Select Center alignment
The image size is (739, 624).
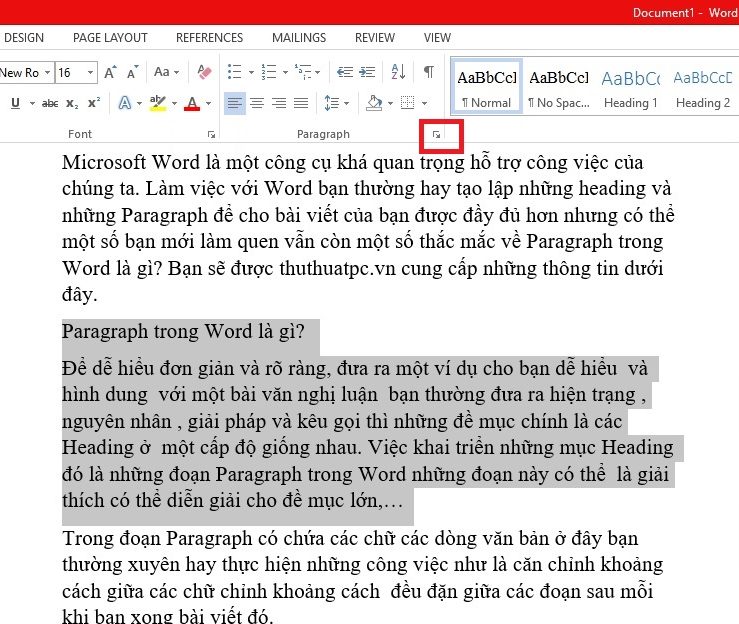point(257,103)
